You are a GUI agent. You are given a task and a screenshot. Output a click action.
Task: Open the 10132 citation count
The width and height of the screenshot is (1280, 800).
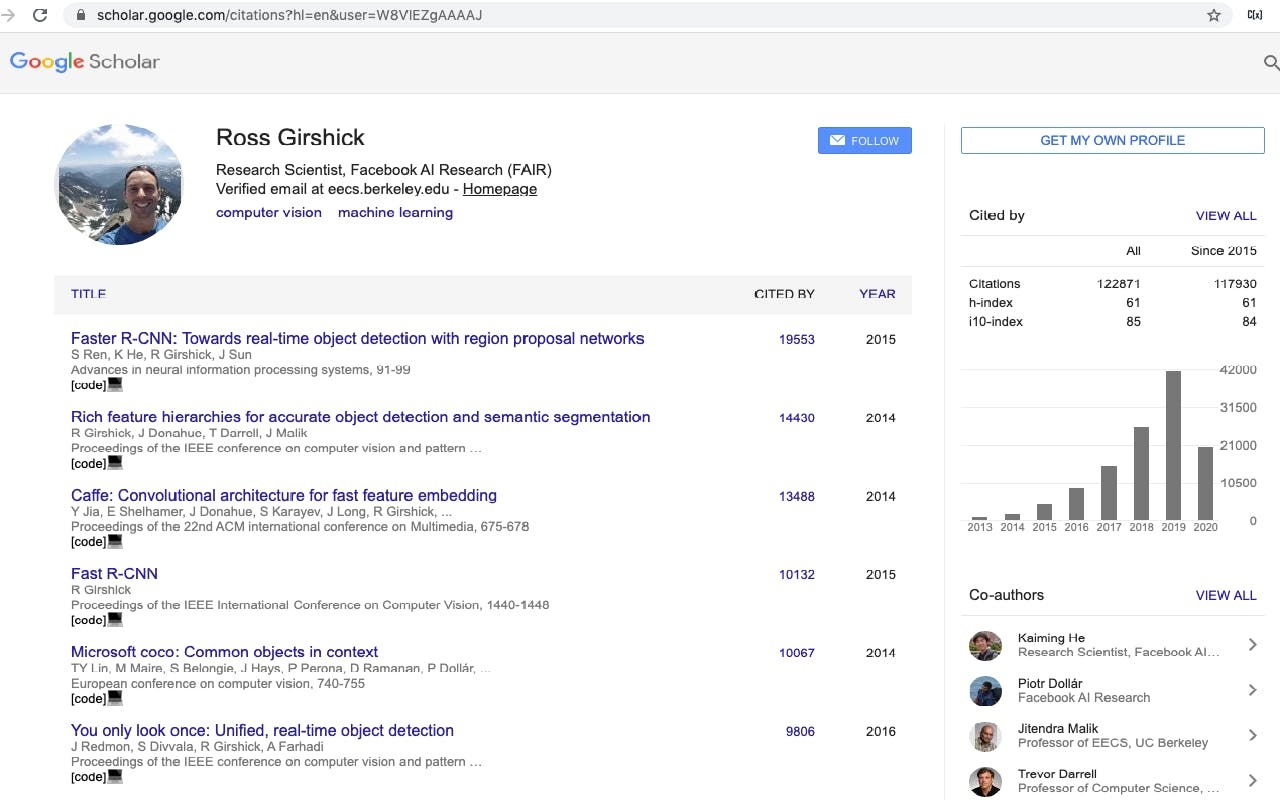797,575
